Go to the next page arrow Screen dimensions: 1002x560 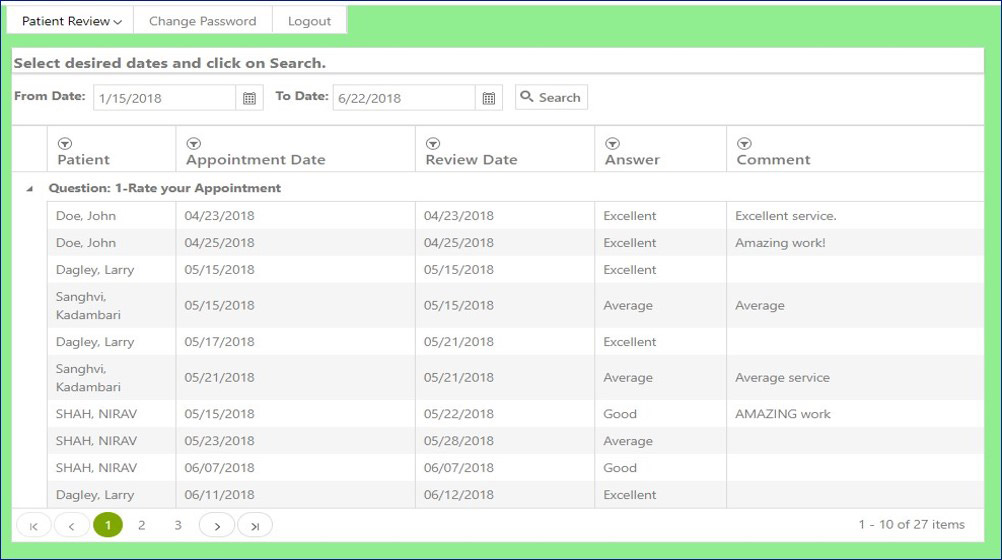(217, 525)
